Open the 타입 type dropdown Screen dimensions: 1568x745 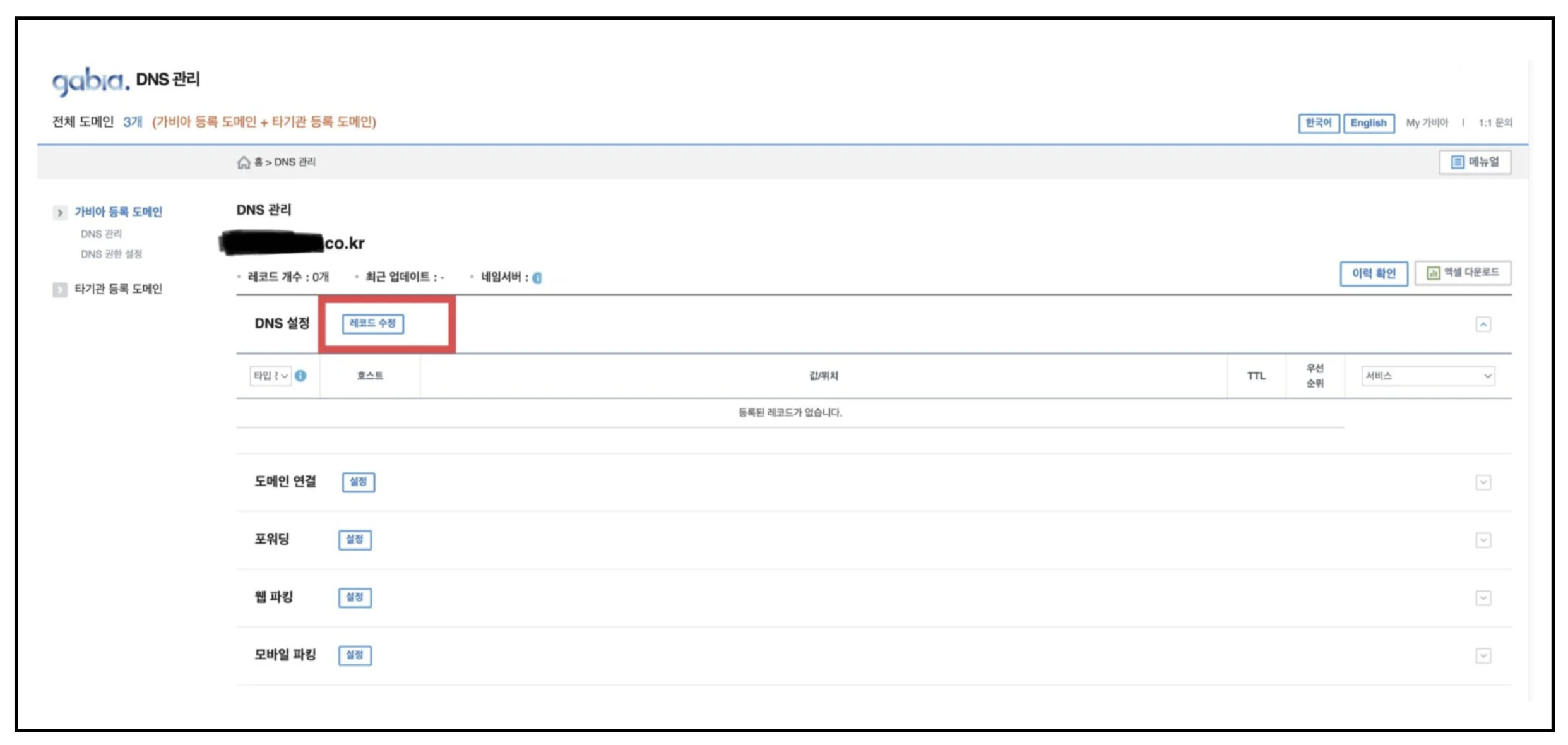(x=271, y=376)
